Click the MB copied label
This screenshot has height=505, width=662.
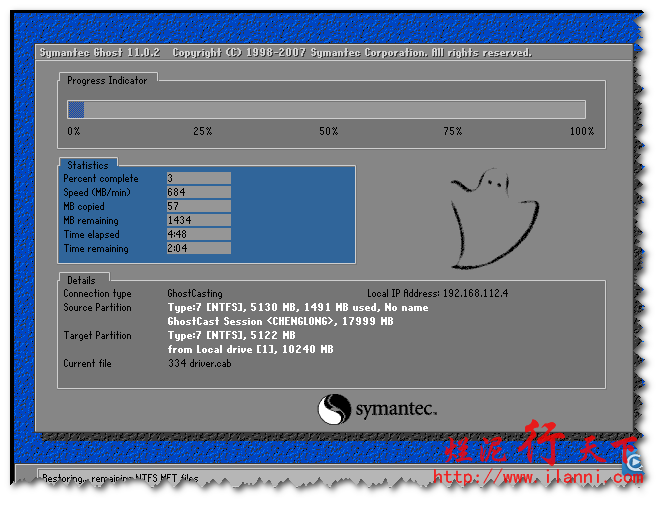[84, 206]
